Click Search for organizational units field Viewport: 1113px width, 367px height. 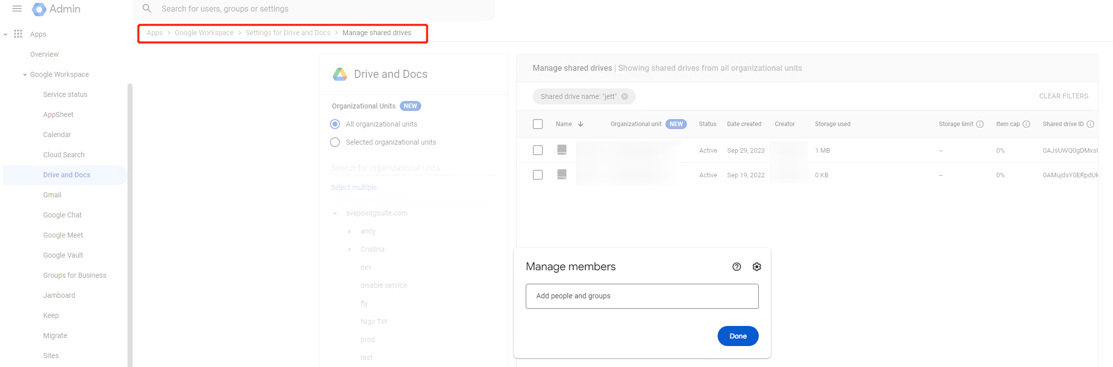[412, 168]
